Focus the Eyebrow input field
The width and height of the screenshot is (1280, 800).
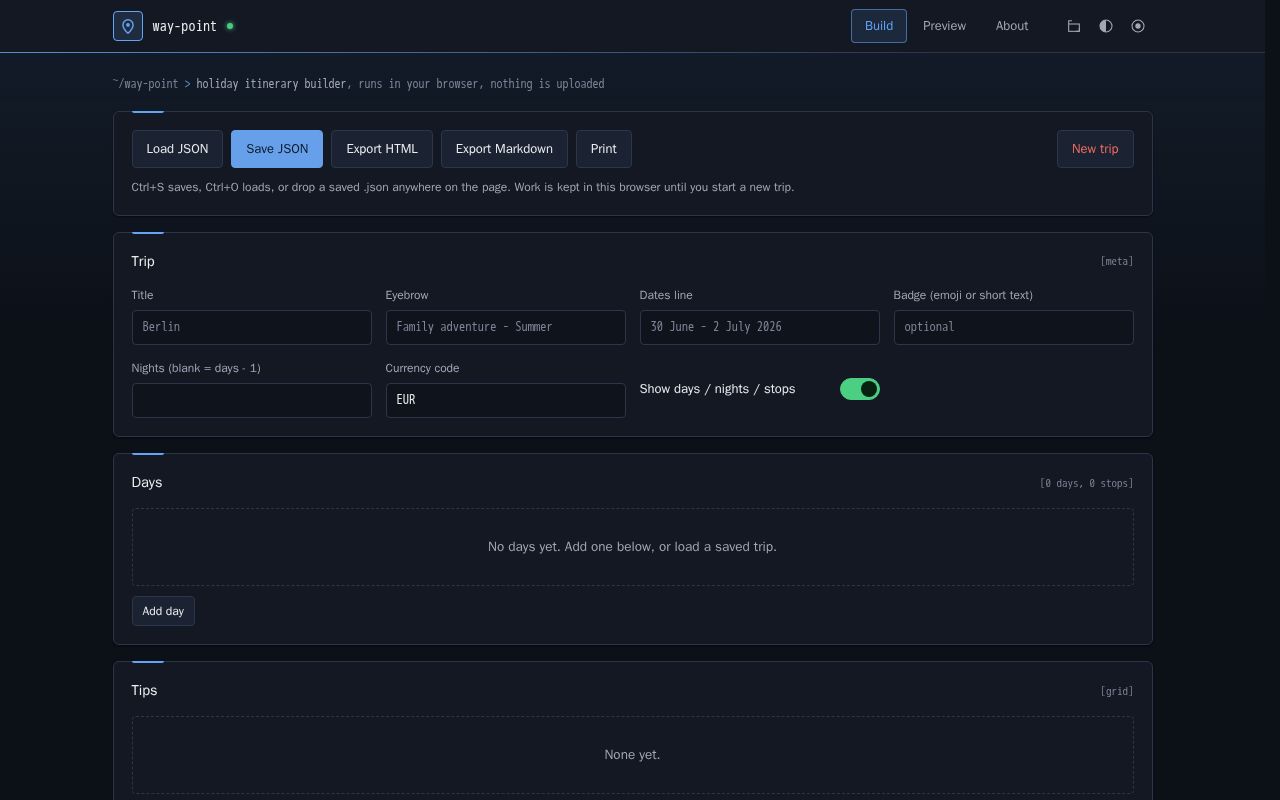[506, 327]
